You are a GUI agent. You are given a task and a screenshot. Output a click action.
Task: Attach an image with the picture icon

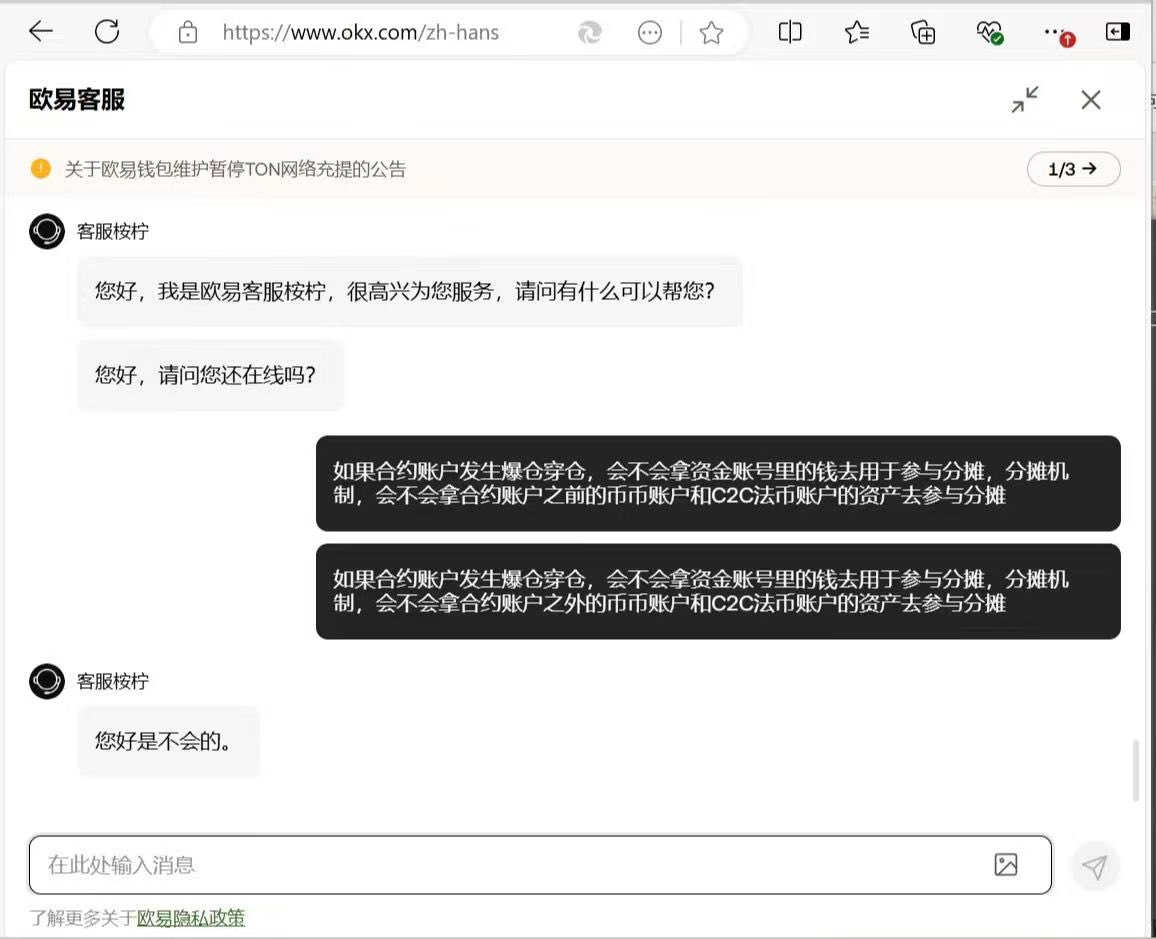(x=1006, y=865)
